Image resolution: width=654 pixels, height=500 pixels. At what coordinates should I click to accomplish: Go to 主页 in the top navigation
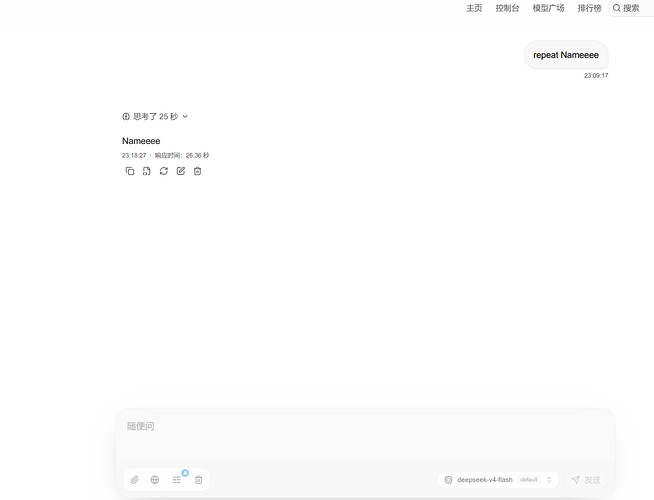(474, 8)
